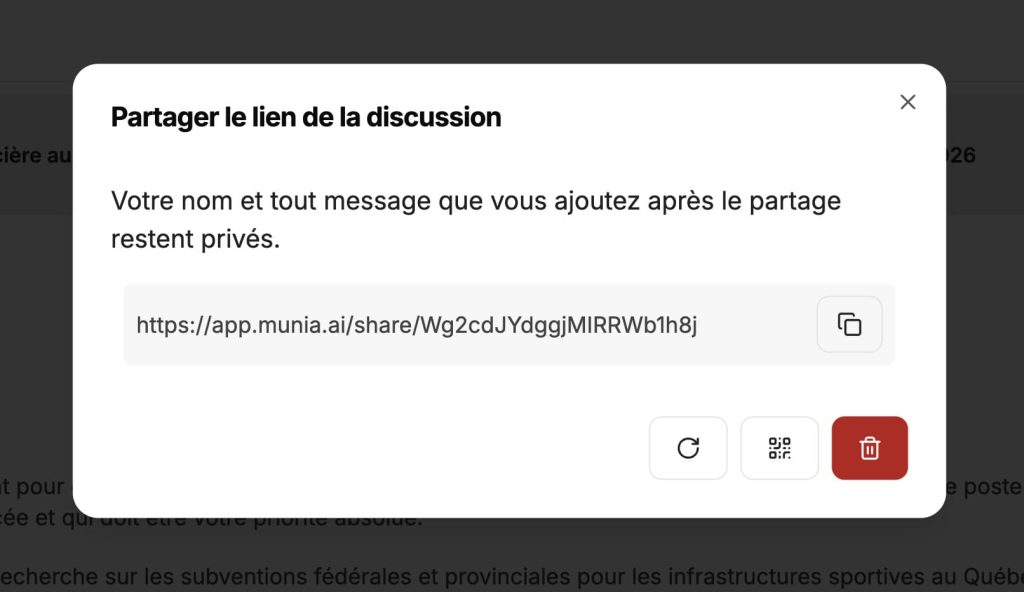Click the 'restent' word in the privacy notice

[149, 240]
